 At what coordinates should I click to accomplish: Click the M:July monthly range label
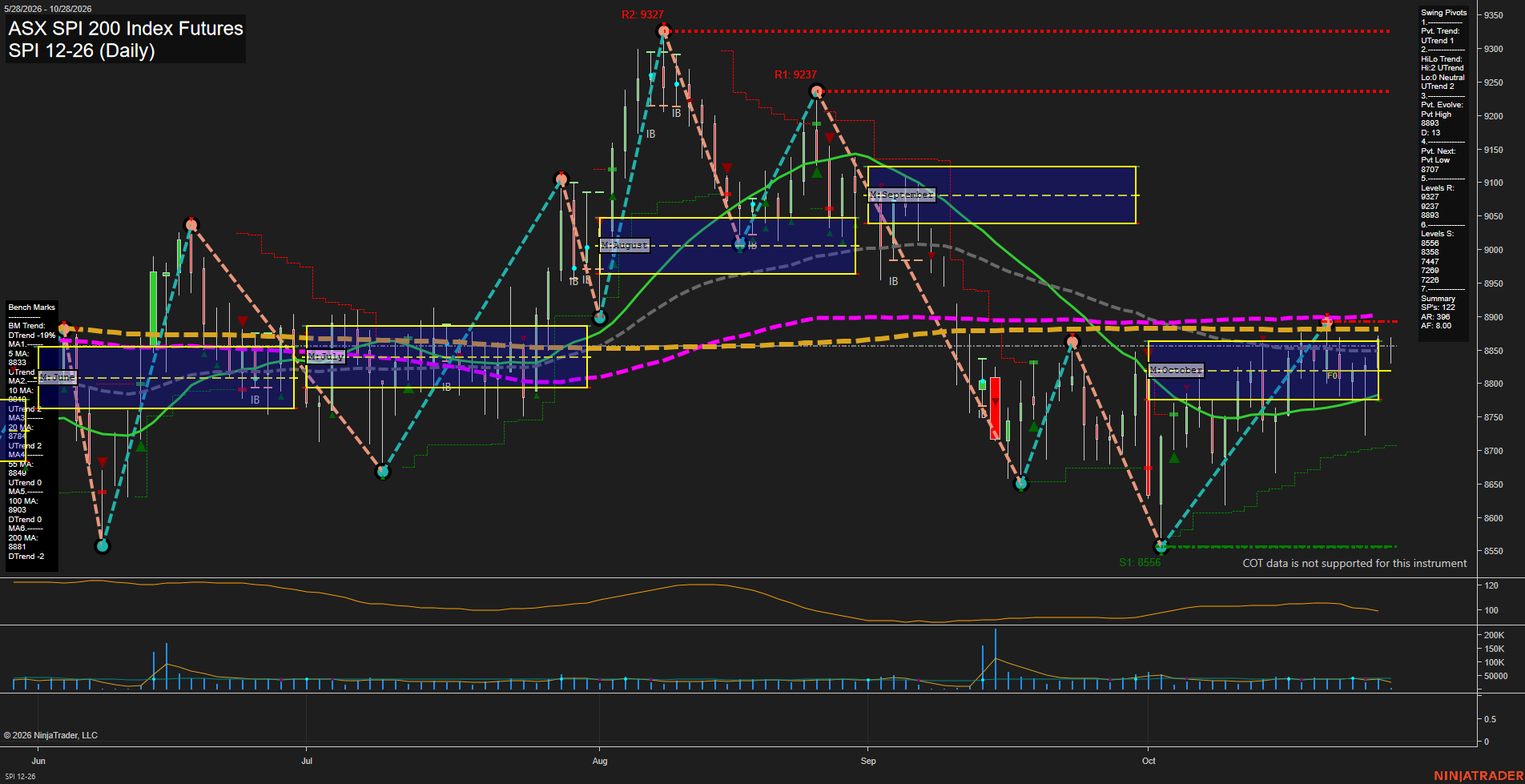point(326,356)
